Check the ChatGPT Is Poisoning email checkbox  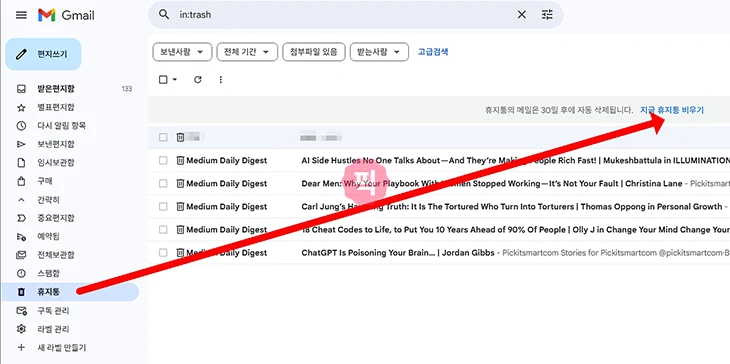[x=163, y=253]
